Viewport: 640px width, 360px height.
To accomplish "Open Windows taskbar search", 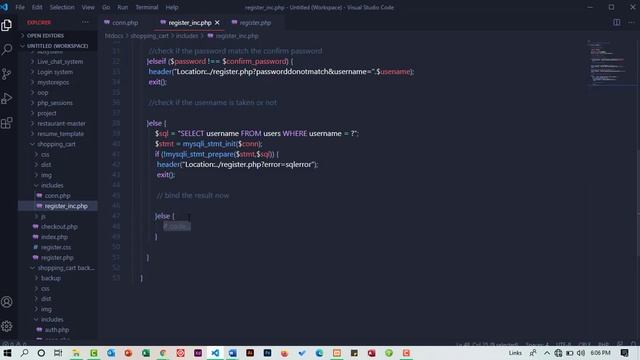I will point(24,353).
